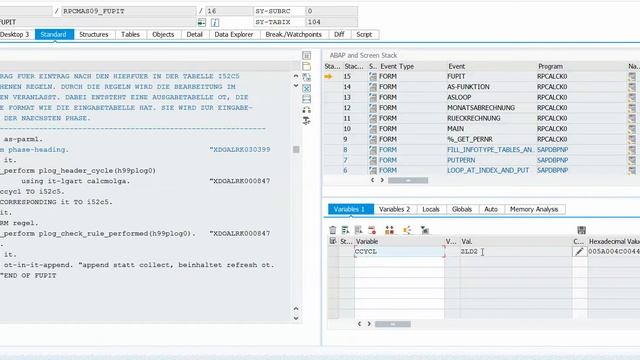Click the red-dot icon in the variables toolbar

372,230
